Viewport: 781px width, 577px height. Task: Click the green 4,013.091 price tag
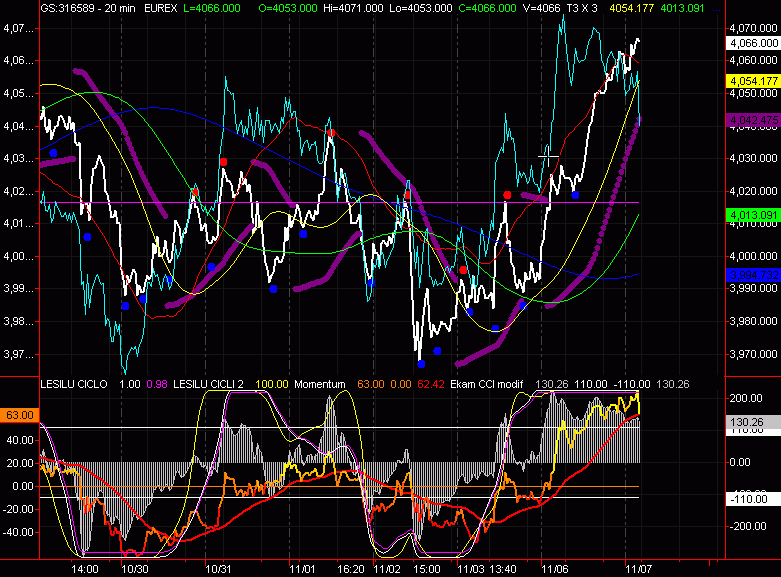(754, 215)
